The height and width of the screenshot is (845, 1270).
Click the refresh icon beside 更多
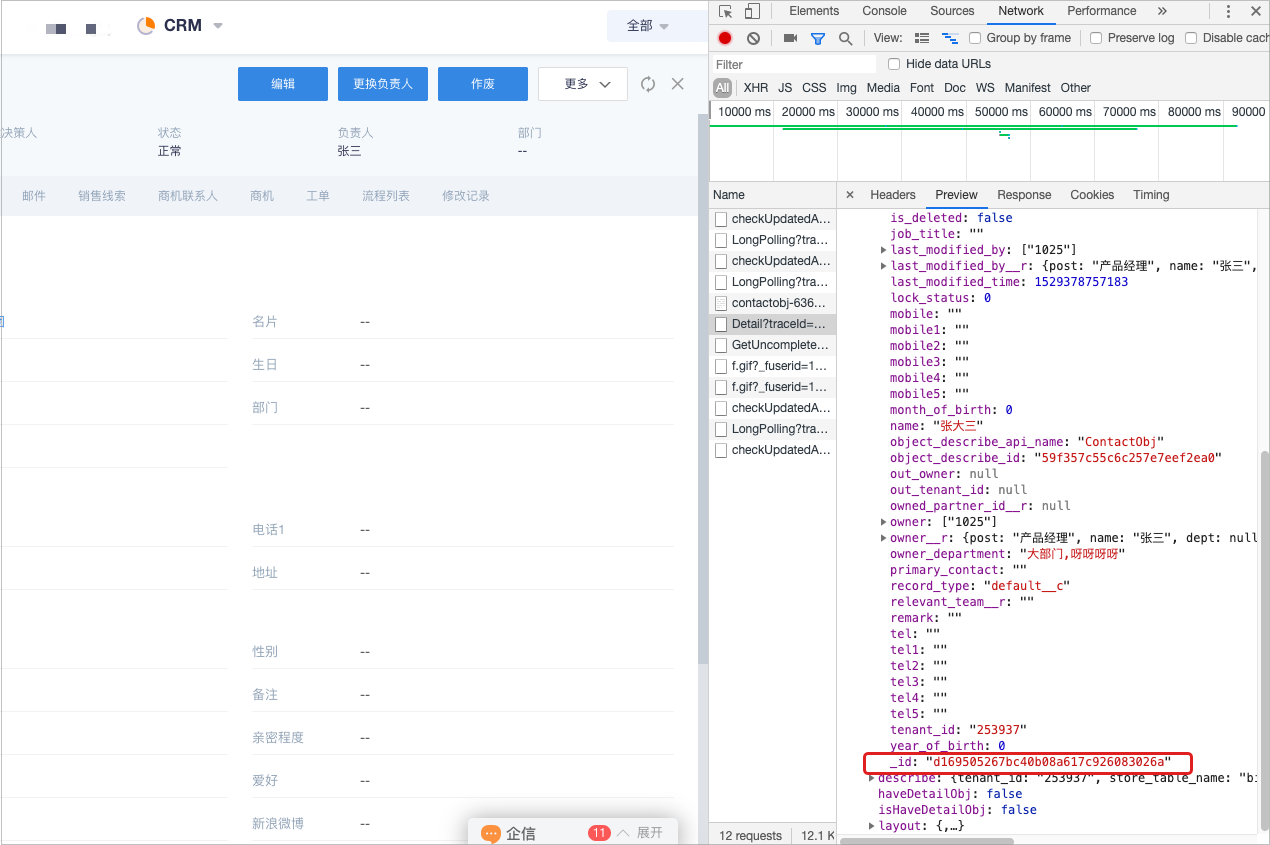[648, 84]
